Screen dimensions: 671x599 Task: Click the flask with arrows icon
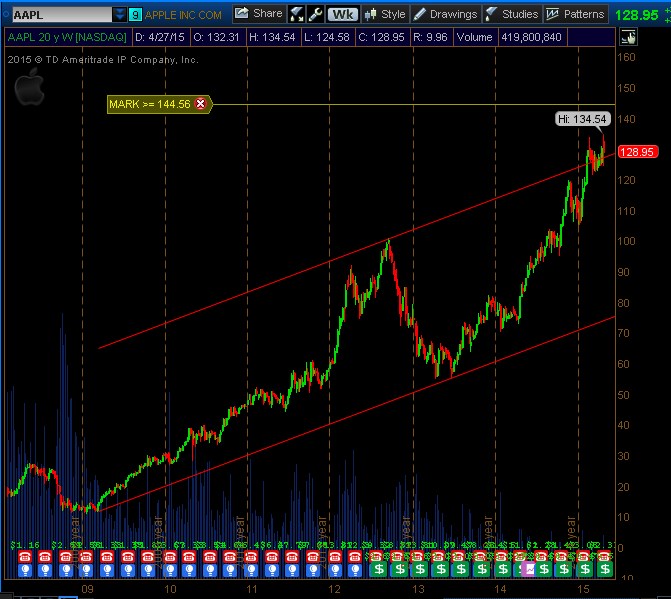pos(296,14)
